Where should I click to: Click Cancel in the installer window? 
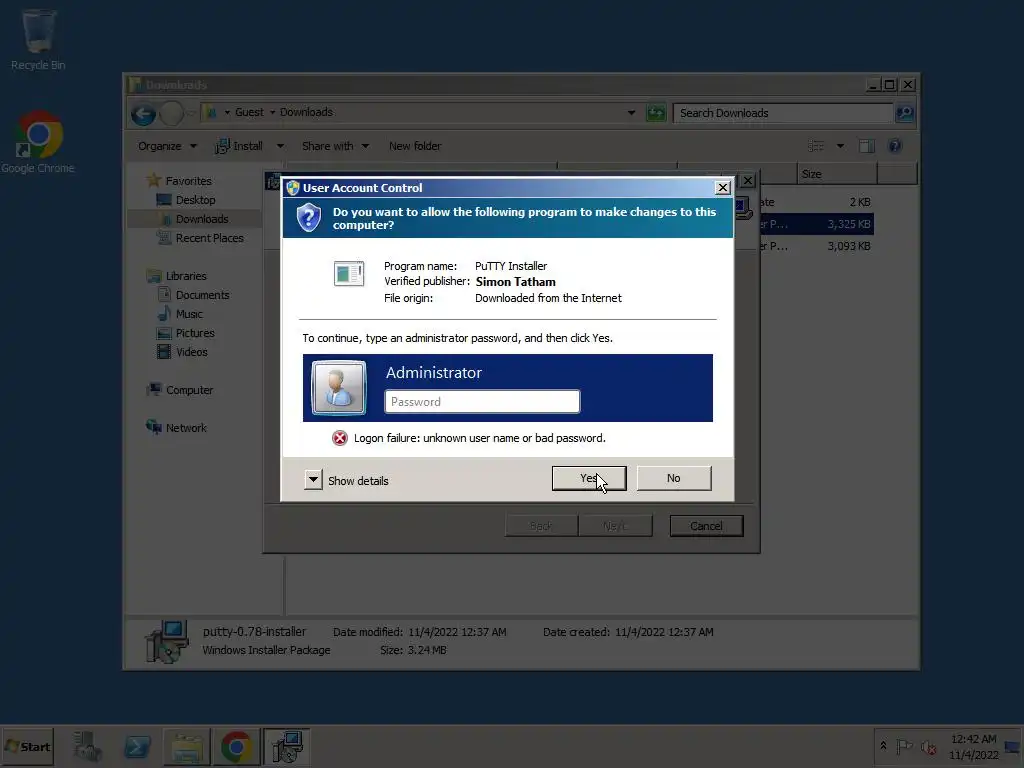coord(707,526)
